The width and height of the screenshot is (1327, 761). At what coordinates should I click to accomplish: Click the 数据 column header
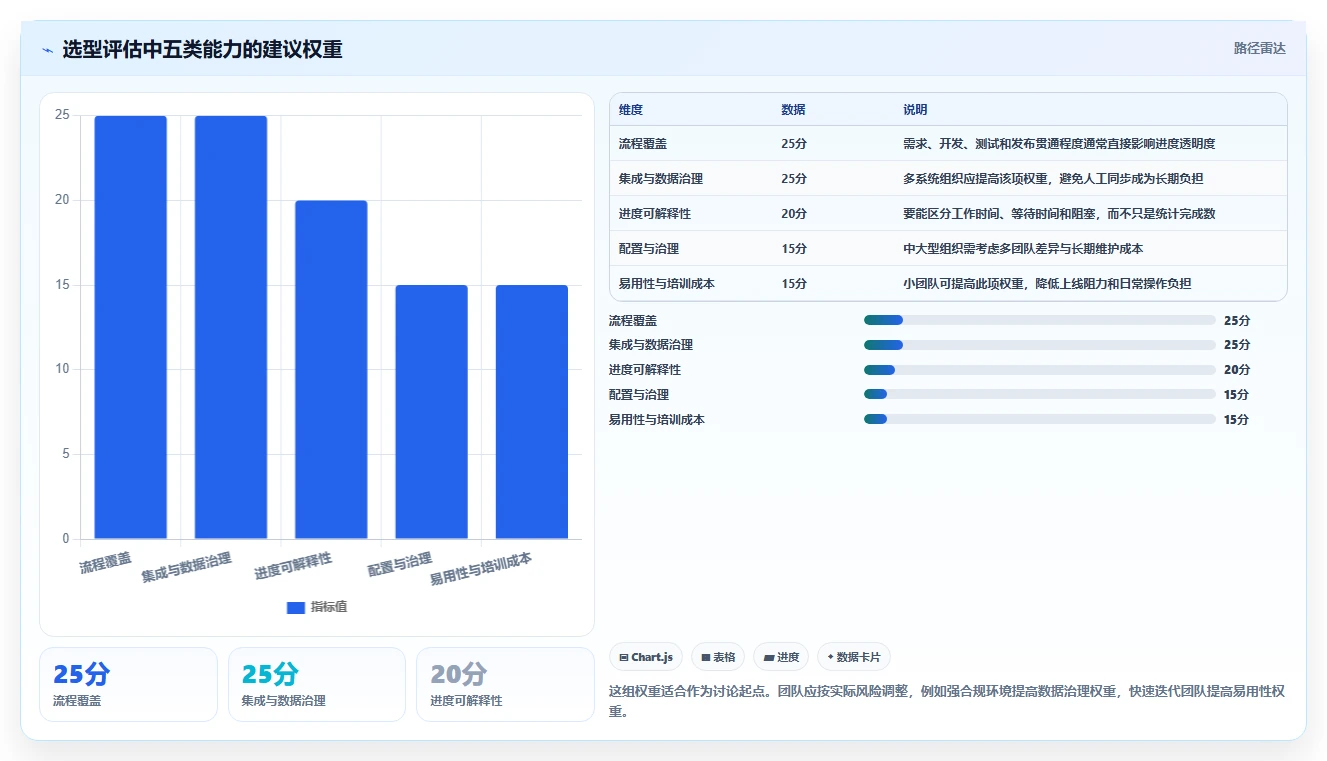793,110
